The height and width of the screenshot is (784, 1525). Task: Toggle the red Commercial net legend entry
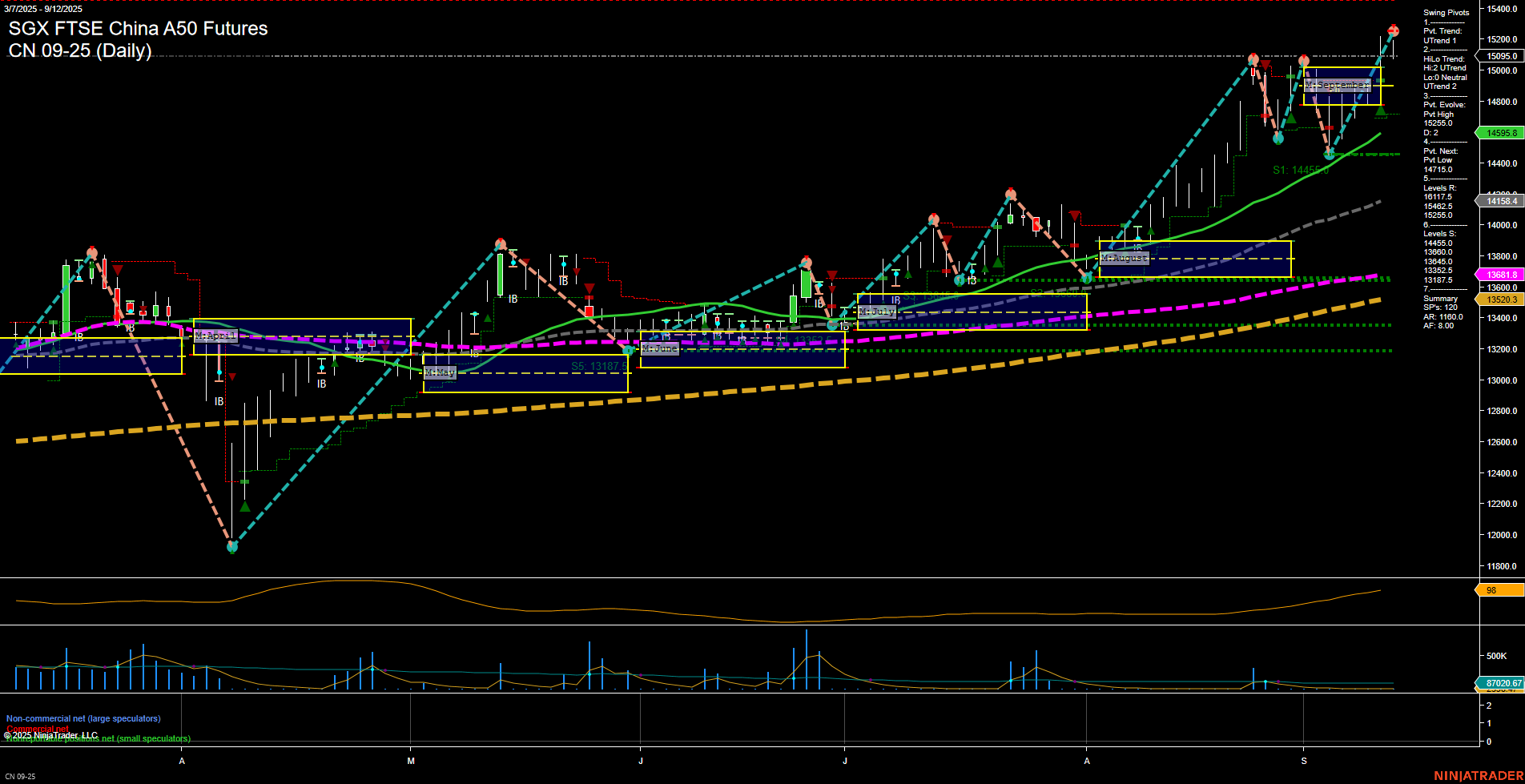pyautogui.click(x=36, y=729)
